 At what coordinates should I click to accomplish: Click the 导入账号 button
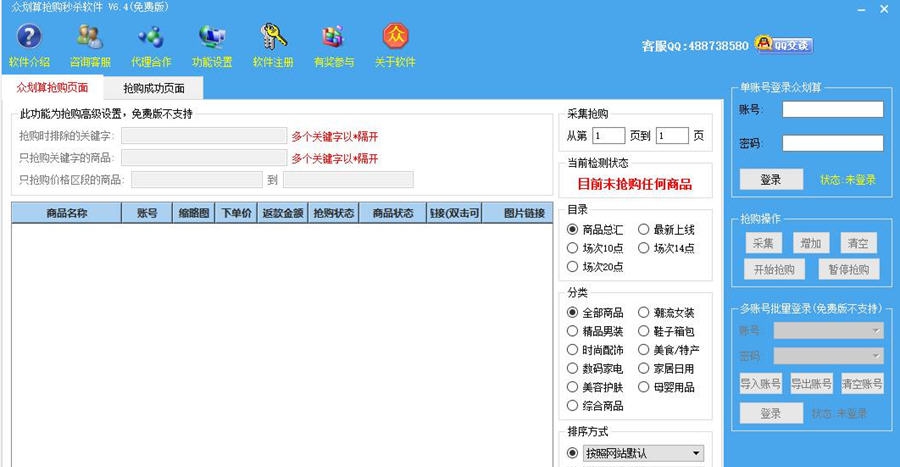tap(760, 384)
